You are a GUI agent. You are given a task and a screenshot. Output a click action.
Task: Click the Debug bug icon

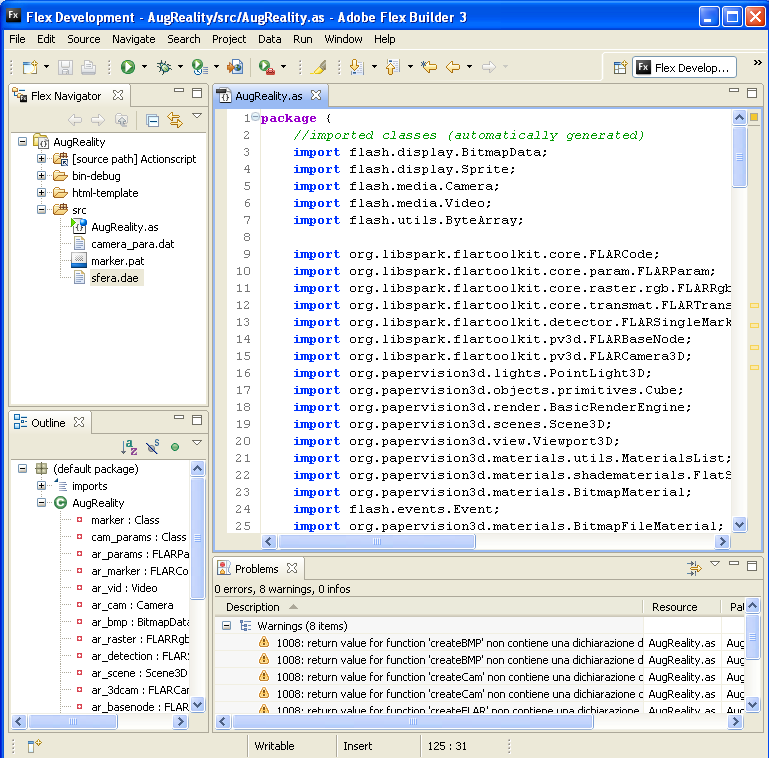[x=164, y=67]
